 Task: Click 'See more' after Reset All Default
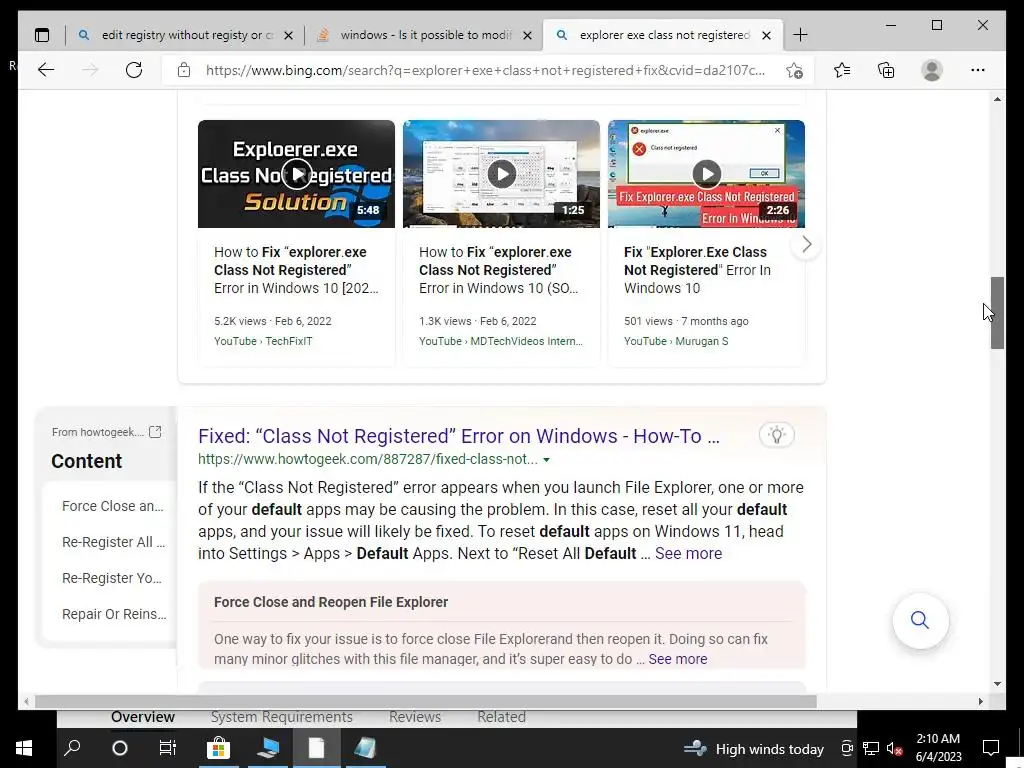(688, 553)
